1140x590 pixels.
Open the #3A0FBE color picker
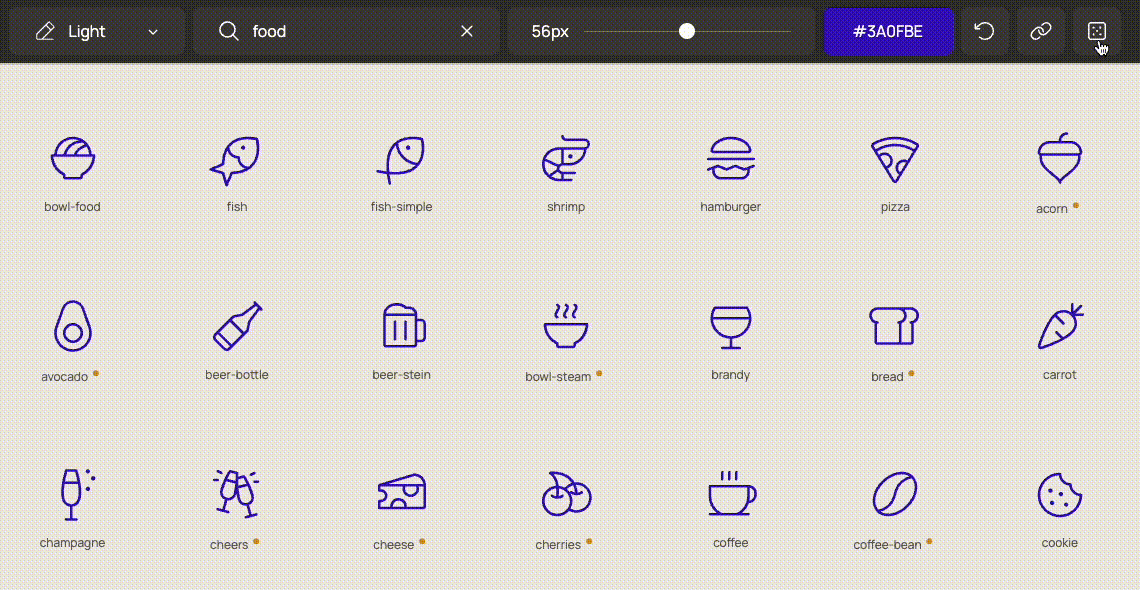(887, 32)
